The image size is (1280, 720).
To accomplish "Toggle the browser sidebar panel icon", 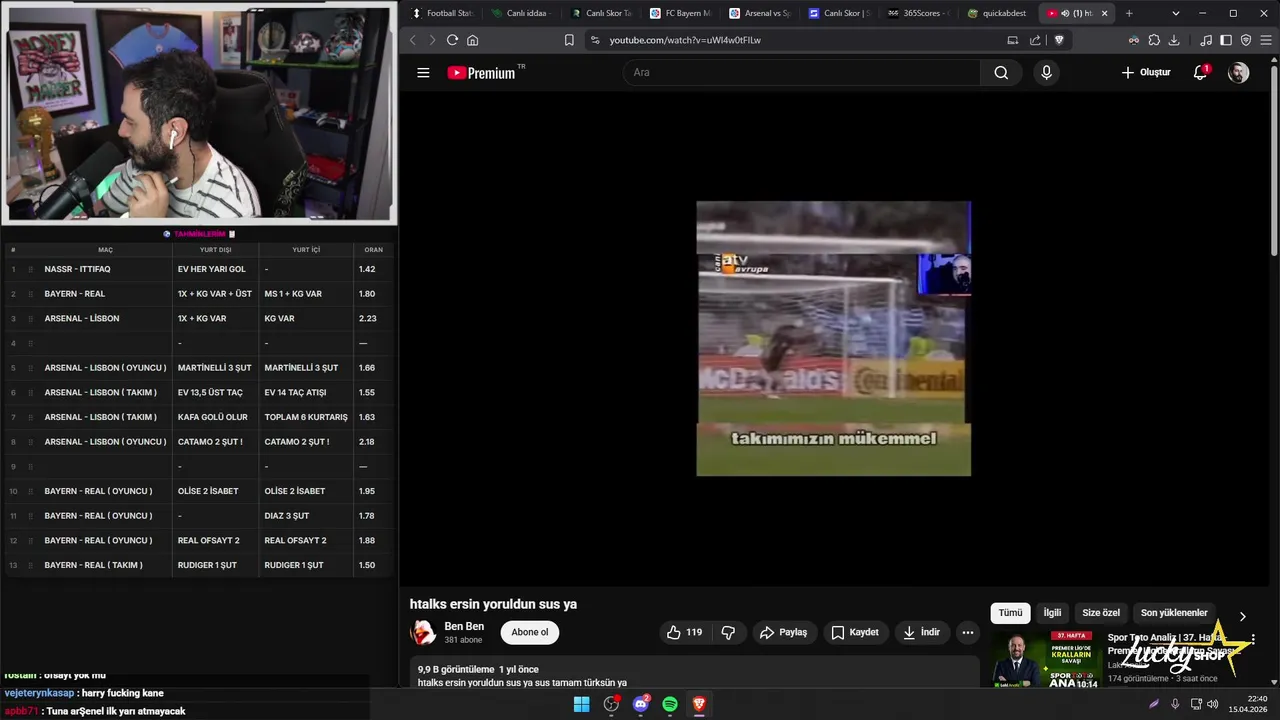I will click(x=1226, y=40).
